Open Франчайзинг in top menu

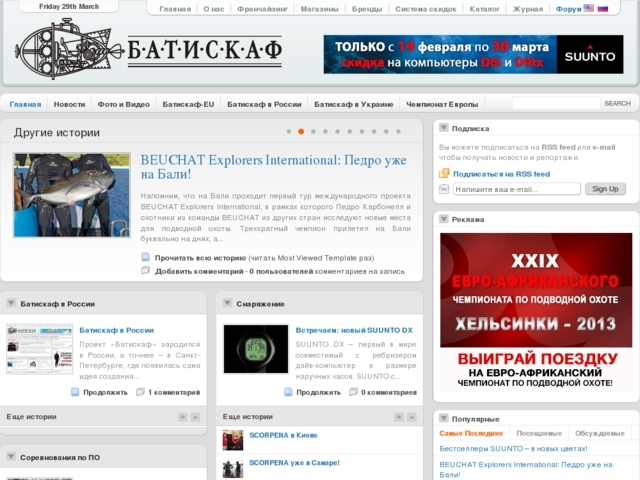pos(262,9)
